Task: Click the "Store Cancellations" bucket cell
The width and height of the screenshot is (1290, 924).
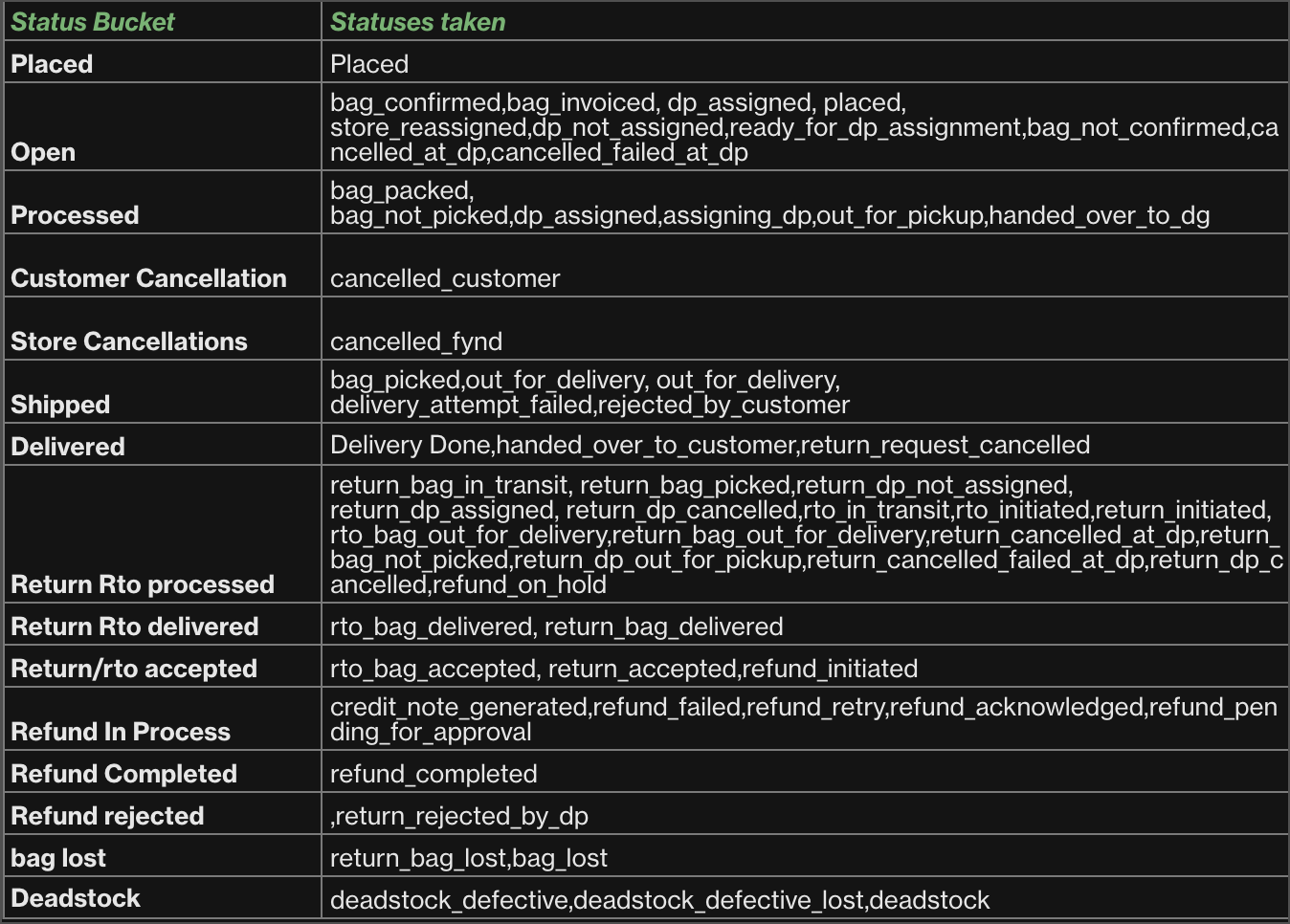Action: coord(129,341)
